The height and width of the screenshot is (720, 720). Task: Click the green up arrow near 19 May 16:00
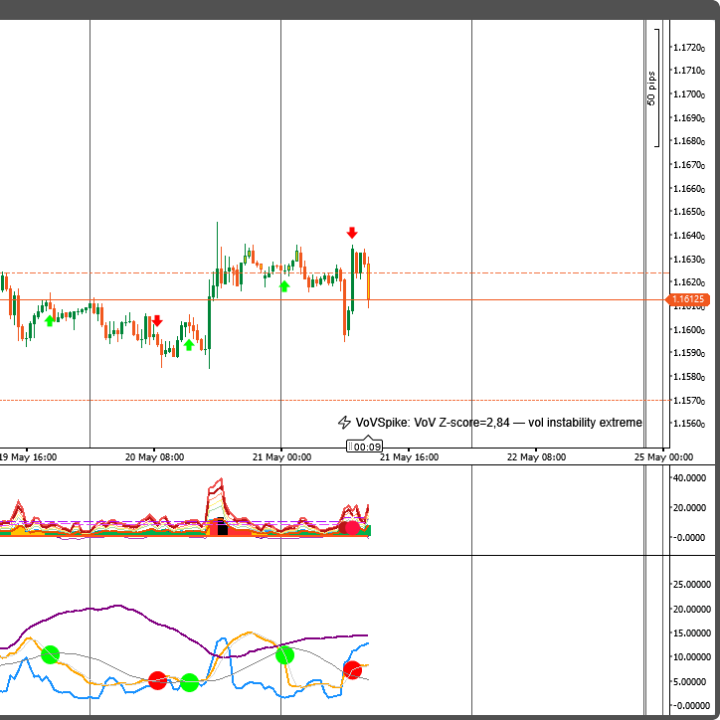[50, 321]
